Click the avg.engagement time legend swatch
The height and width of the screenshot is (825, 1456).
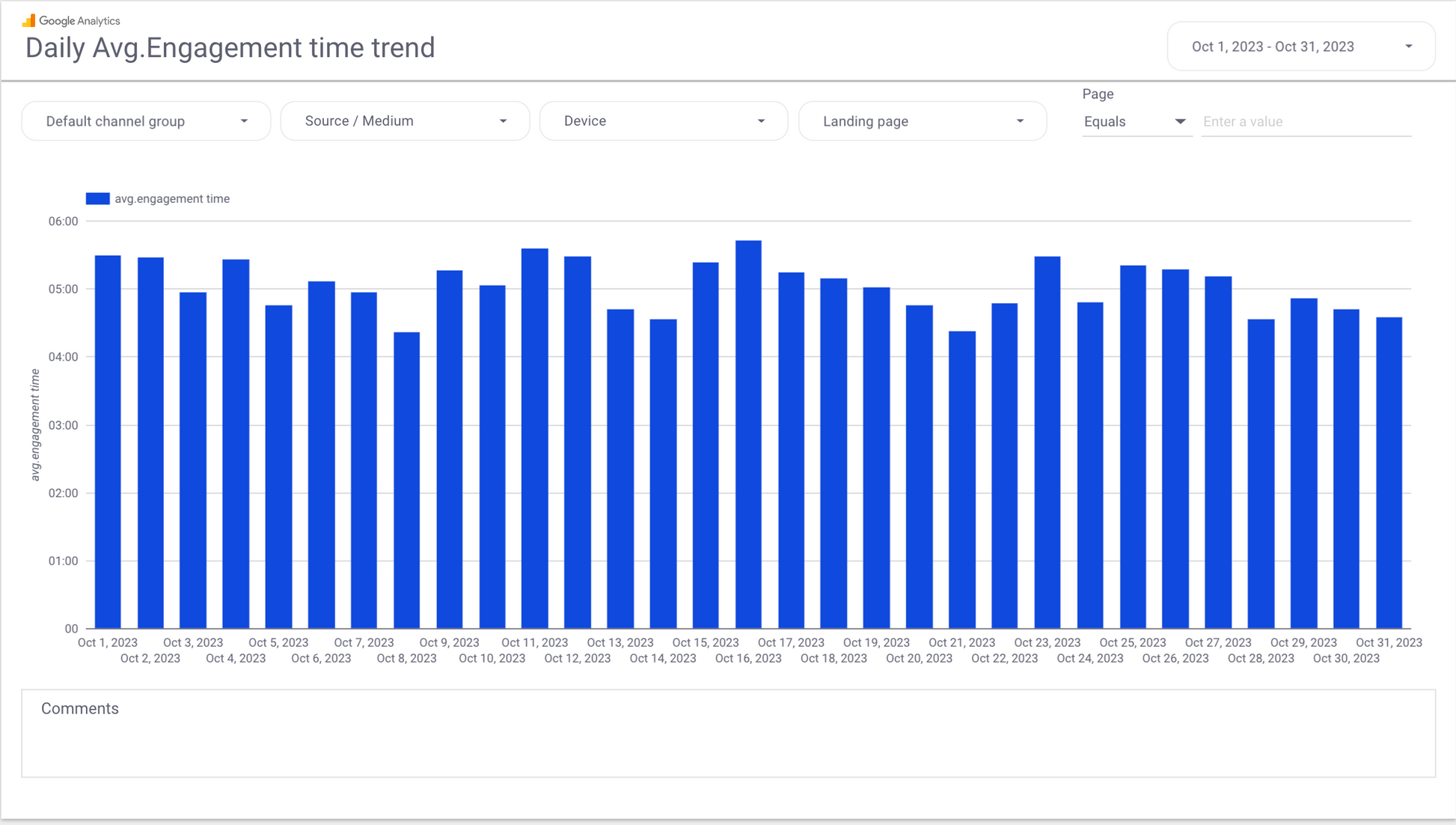tap(97, 198)
